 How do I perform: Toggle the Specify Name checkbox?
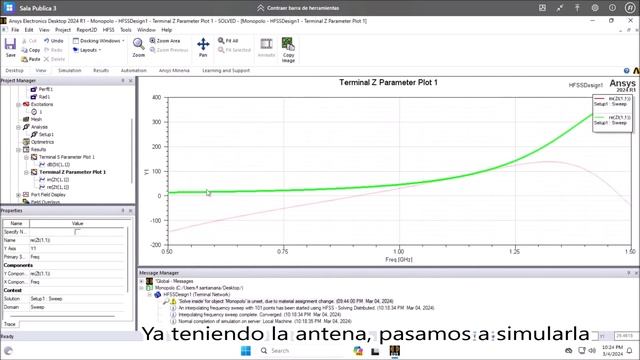point(77,231)
